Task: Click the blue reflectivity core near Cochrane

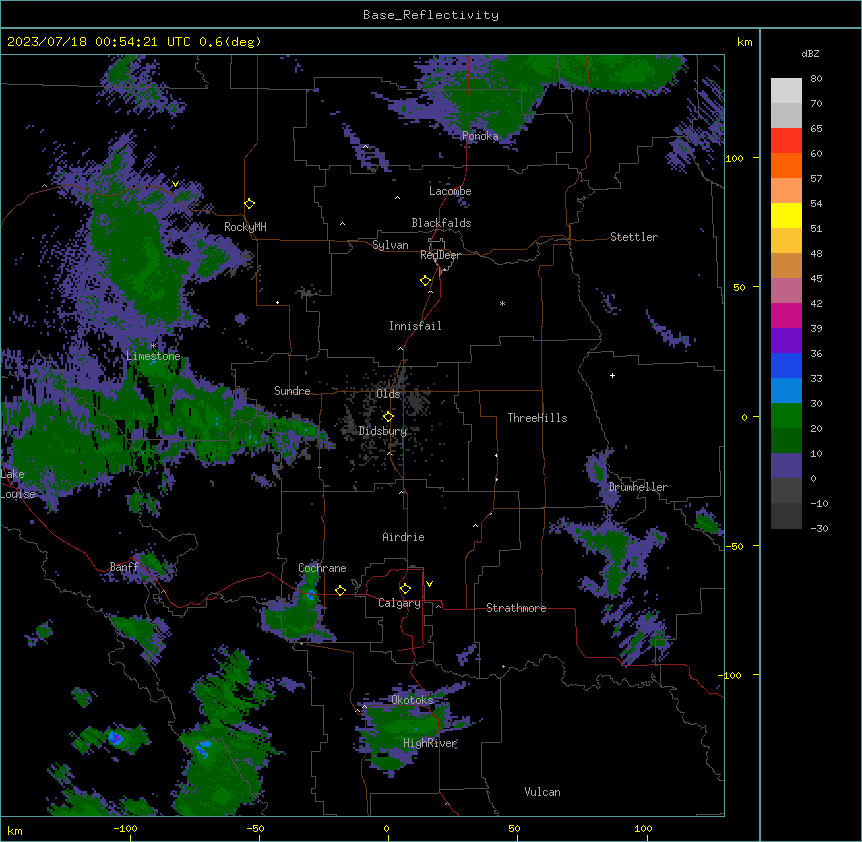Action: [311, 594]
